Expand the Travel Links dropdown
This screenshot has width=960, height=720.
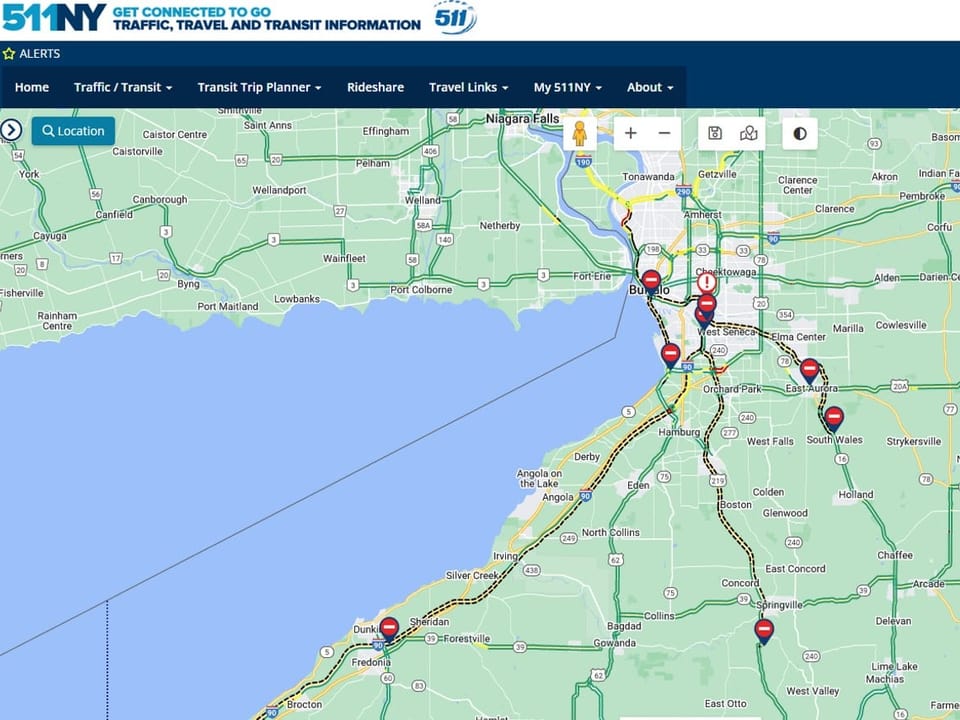[x=468, y=87]
